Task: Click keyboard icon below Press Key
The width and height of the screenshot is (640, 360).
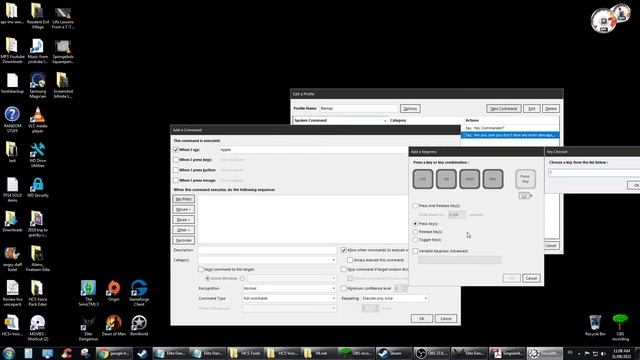Action: tap(525, 196)
